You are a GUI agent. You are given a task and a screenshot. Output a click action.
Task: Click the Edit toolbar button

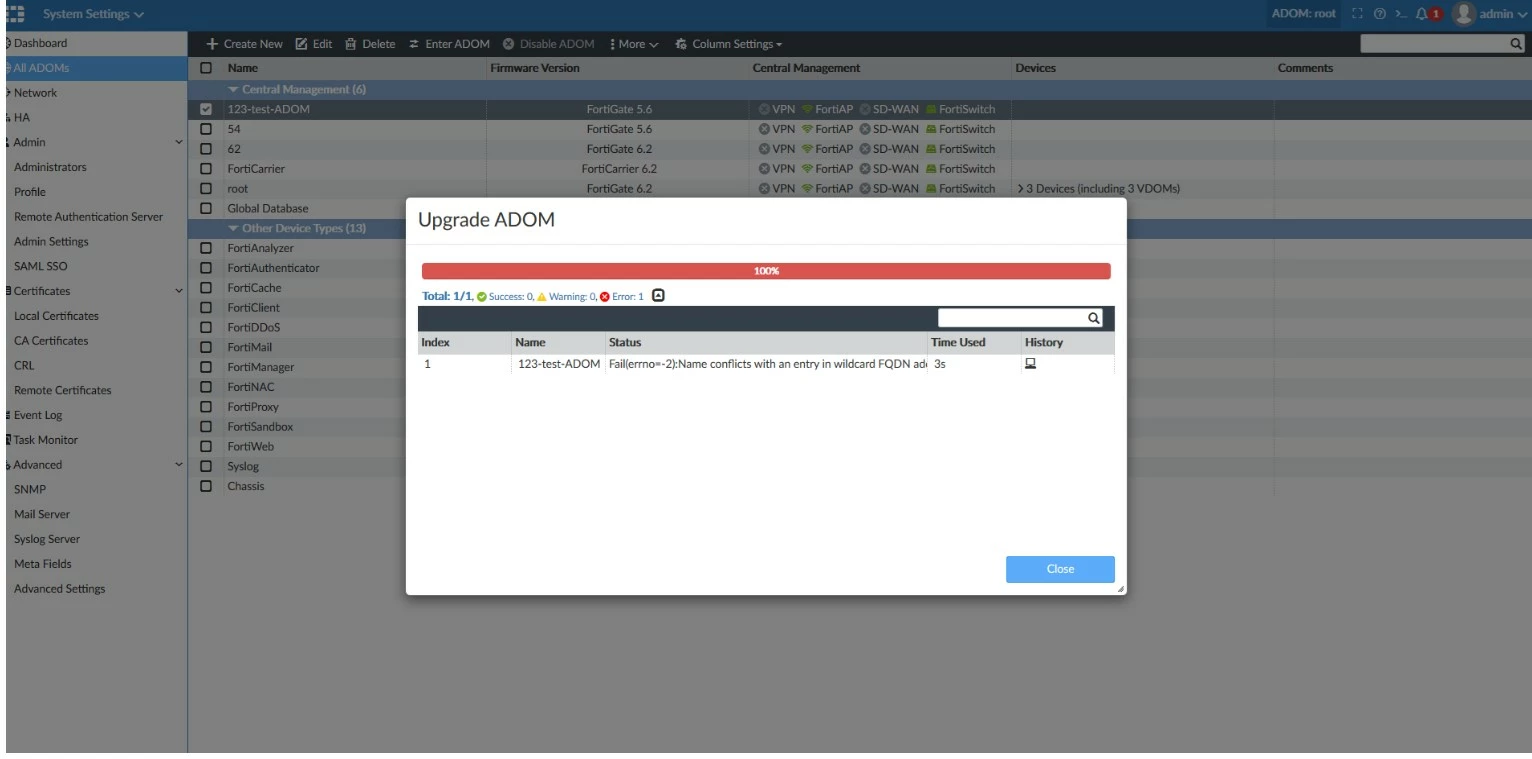(314, 44)
